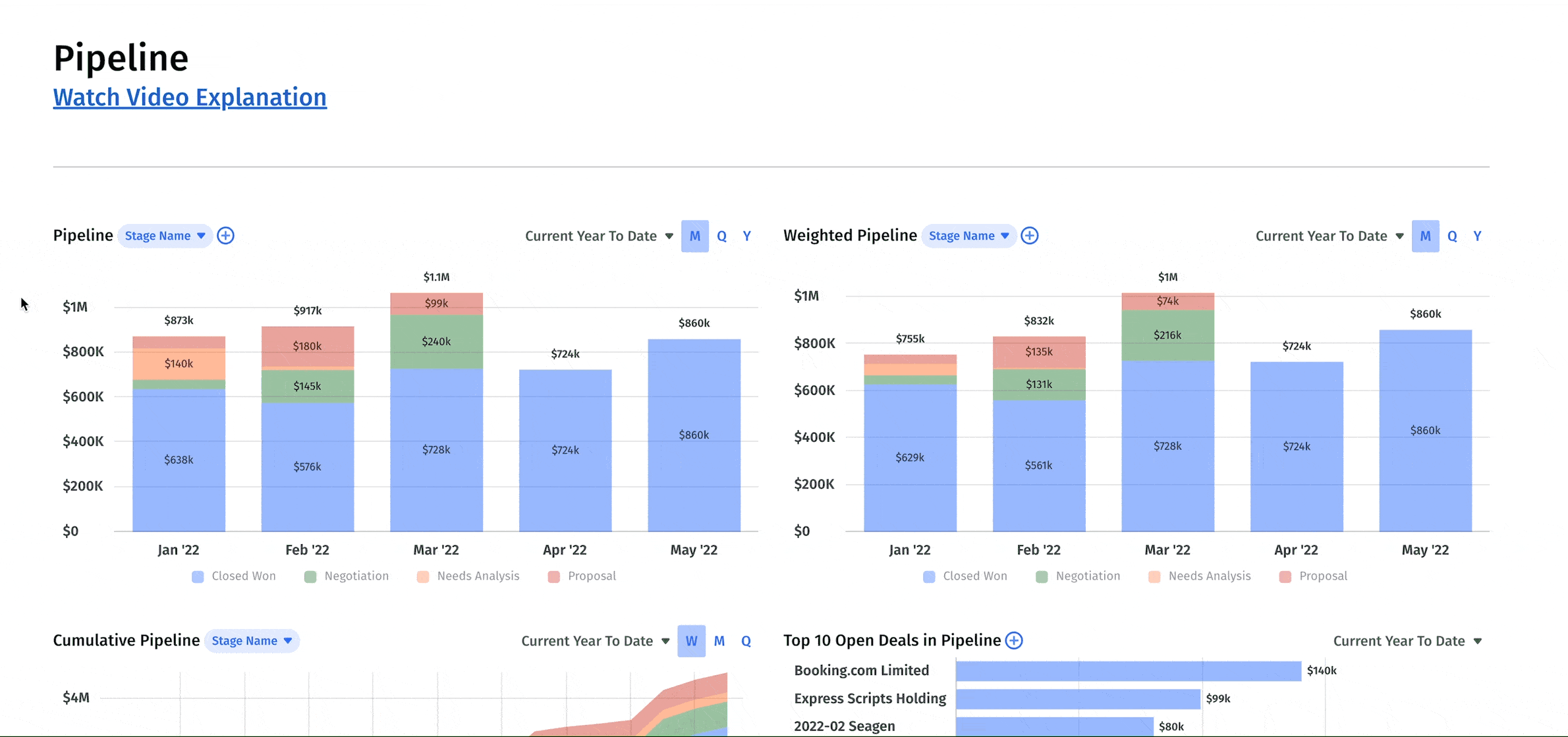Click Weighted Feb '22 $131k Negotiation segment
1568x737 pixels.
[x=1039, y=385]
